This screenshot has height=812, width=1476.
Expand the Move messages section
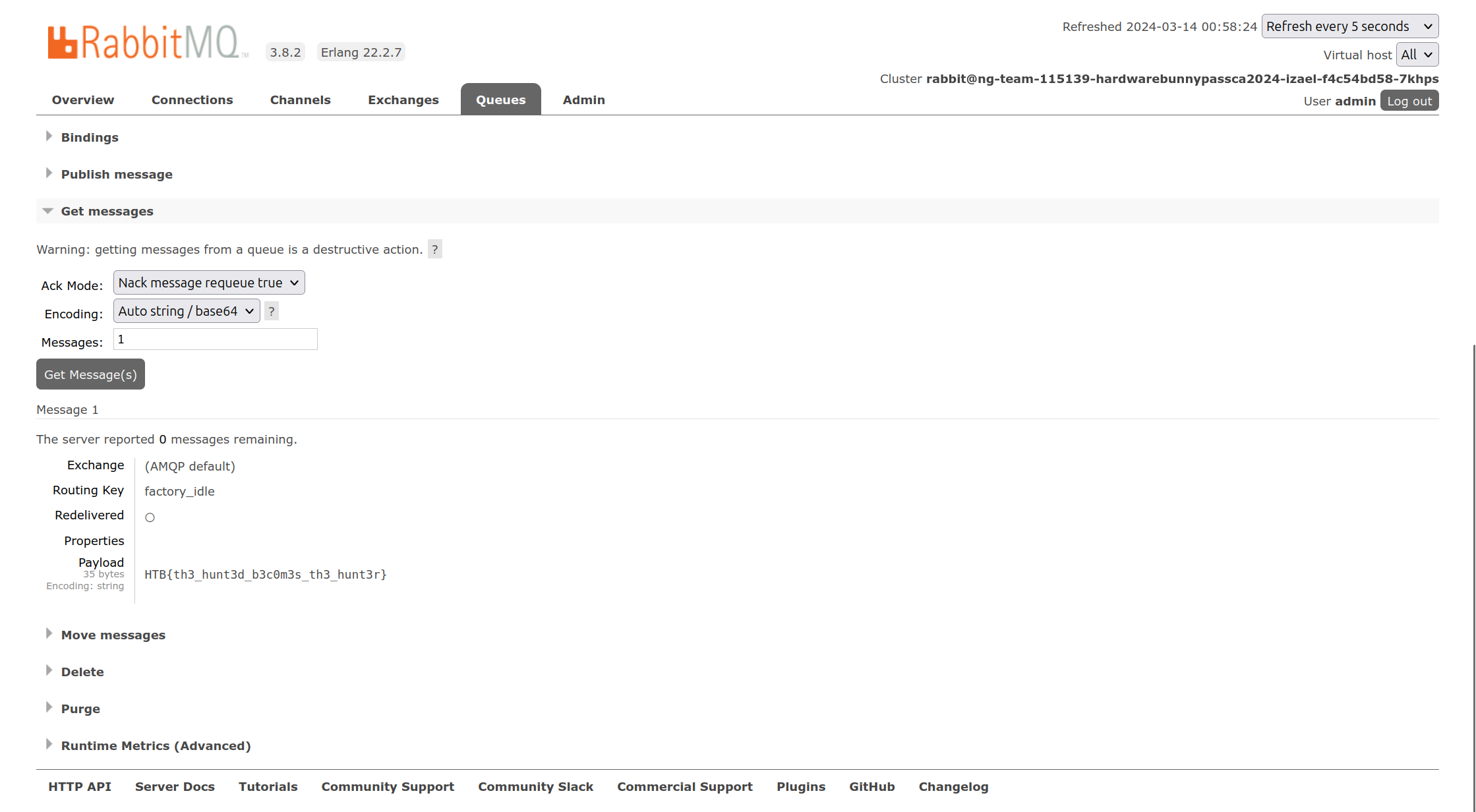click(113, 635)
